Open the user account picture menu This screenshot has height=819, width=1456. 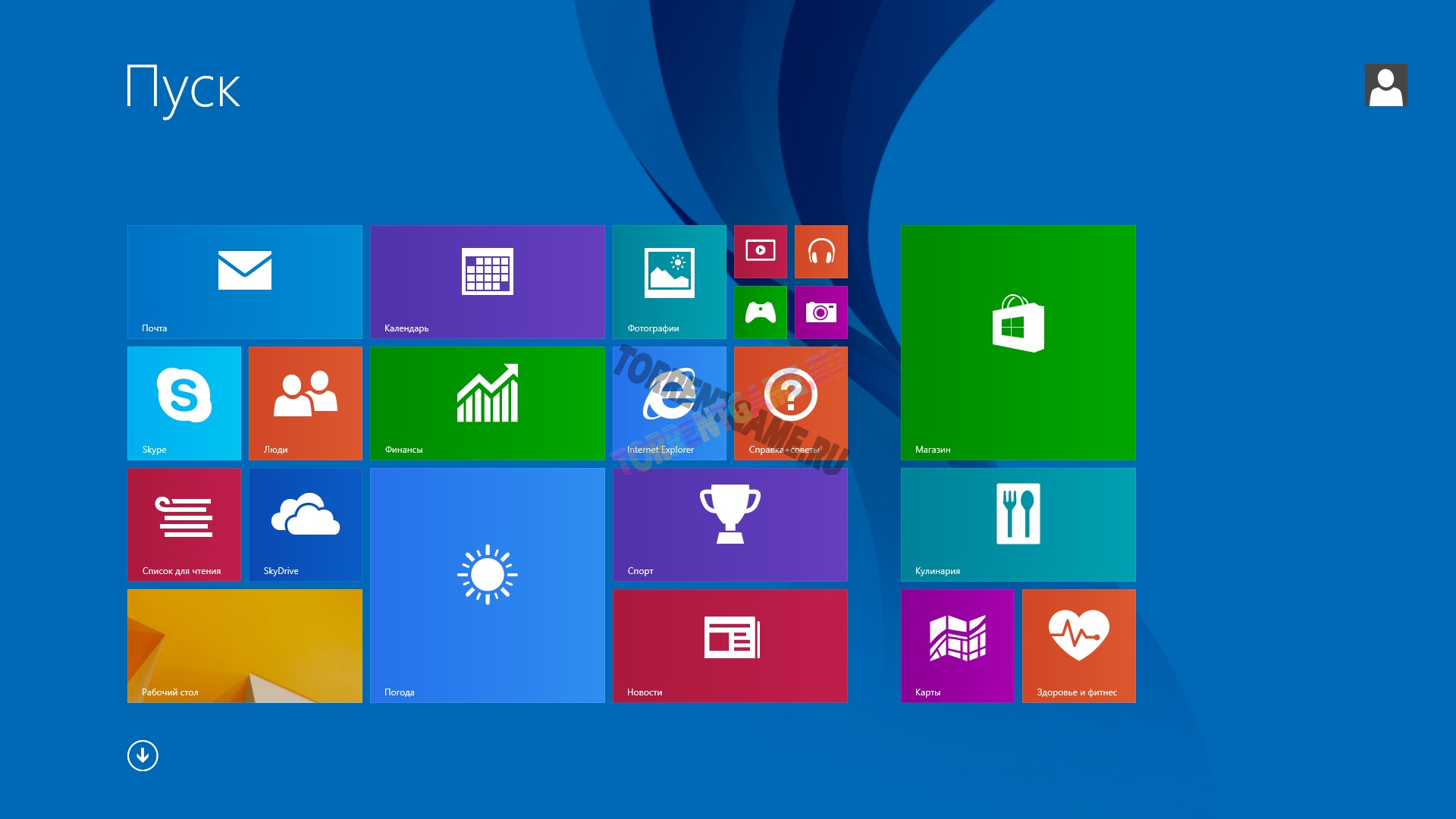pos(1385,85)
